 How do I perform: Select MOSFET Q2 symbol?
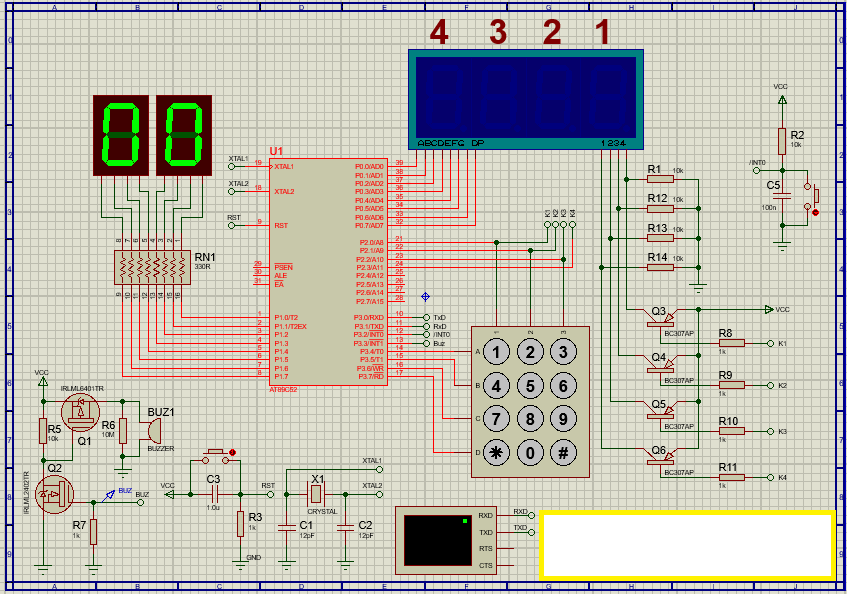point(54,495)
